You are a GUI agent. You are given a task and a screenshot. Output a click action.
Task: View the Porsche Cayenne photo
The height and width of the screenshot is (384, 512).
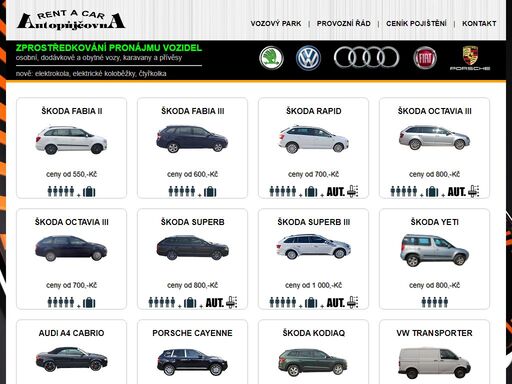[192, 362]
